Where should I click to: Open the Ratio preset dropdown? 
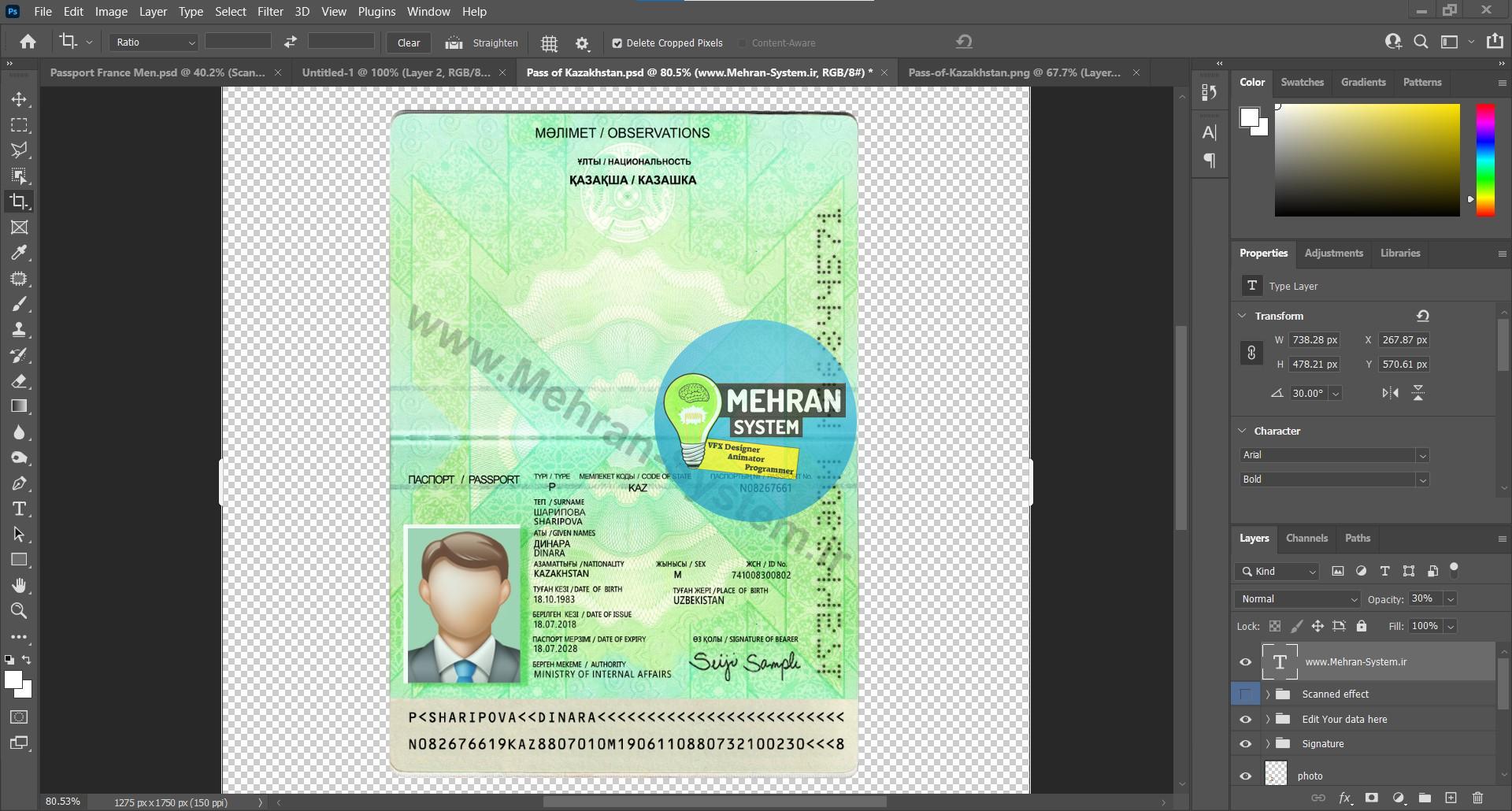point(191,42)
